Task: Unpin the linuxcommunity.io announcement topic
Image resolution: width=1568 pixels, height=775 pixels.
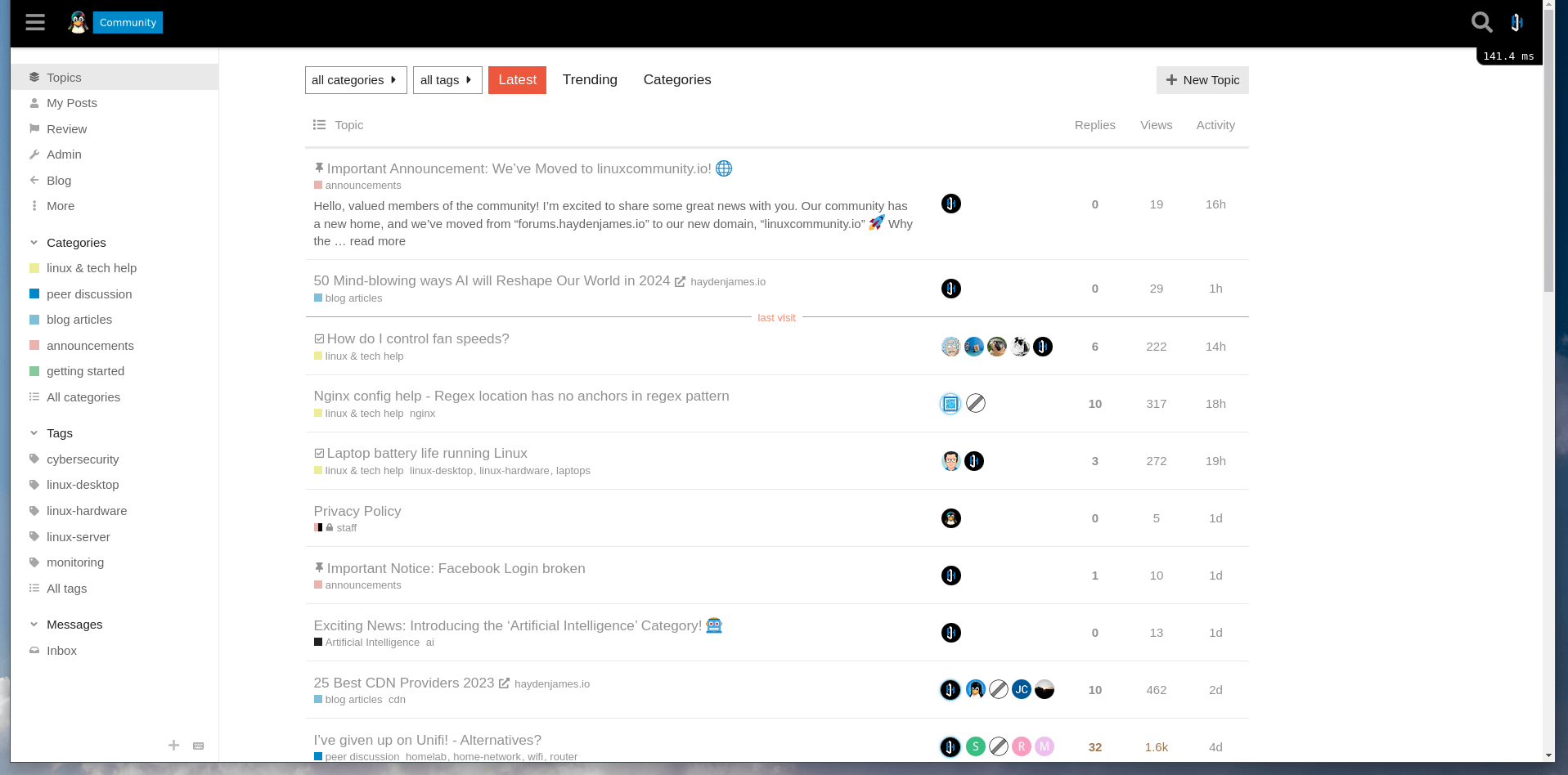Action: 318,167
